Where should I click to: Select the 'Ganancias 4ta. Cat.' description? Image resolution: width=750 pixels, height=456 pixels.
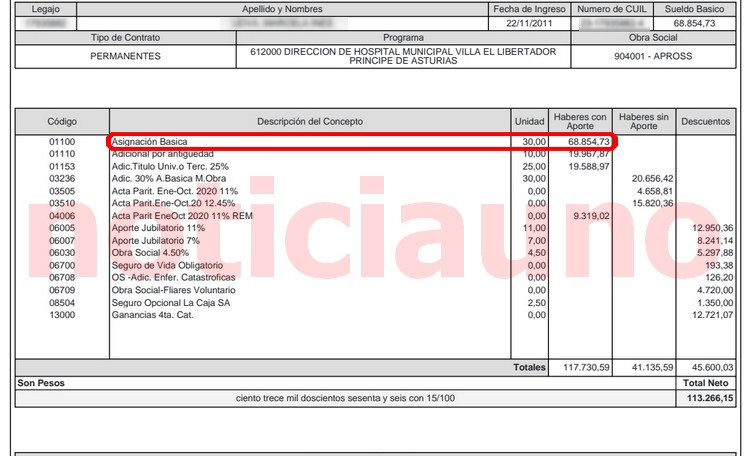pyautogui.click(x=152, y=315)
